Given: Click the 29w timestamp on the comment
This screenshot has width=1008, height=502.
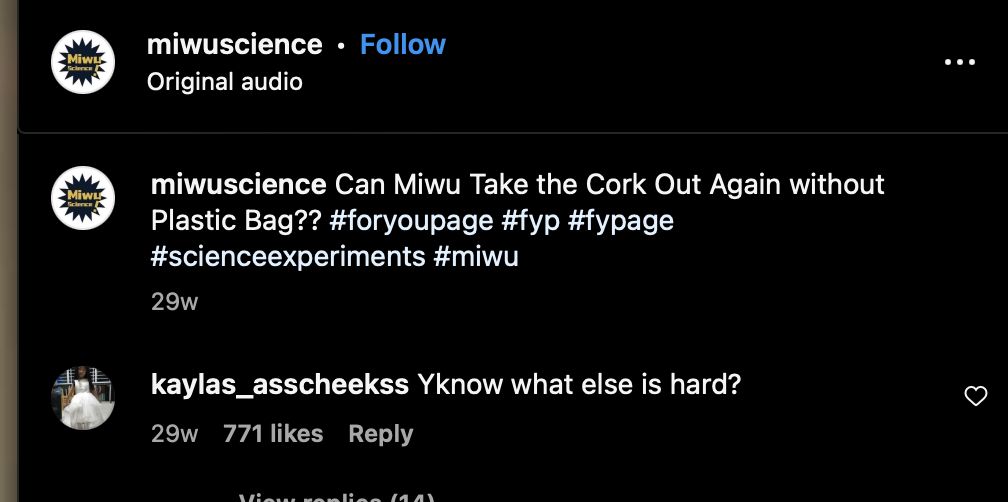Looking at the screenshot, I should (x=174, y=434).
